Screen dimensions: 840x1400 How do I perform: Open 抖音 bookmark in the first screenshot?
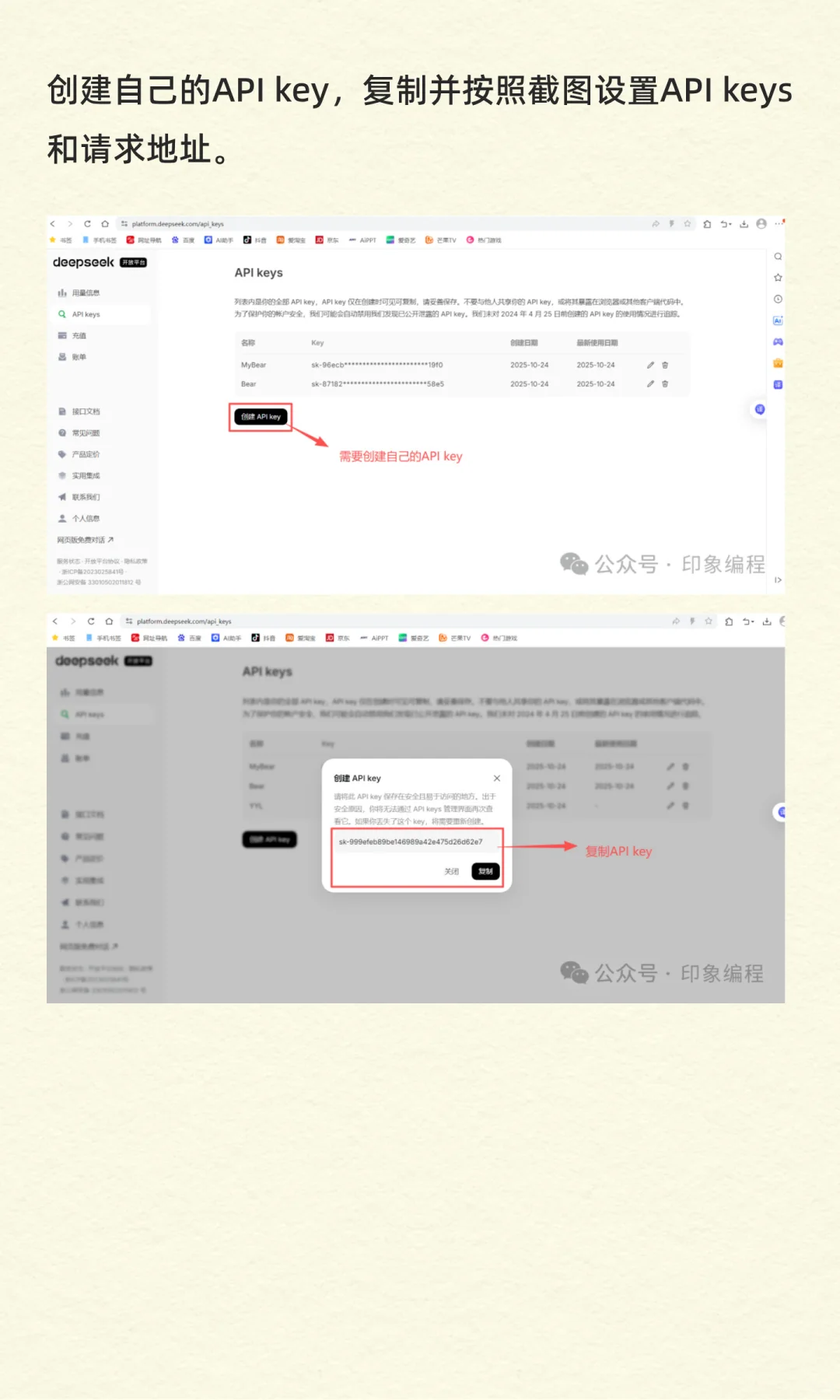tap(255, 240)
